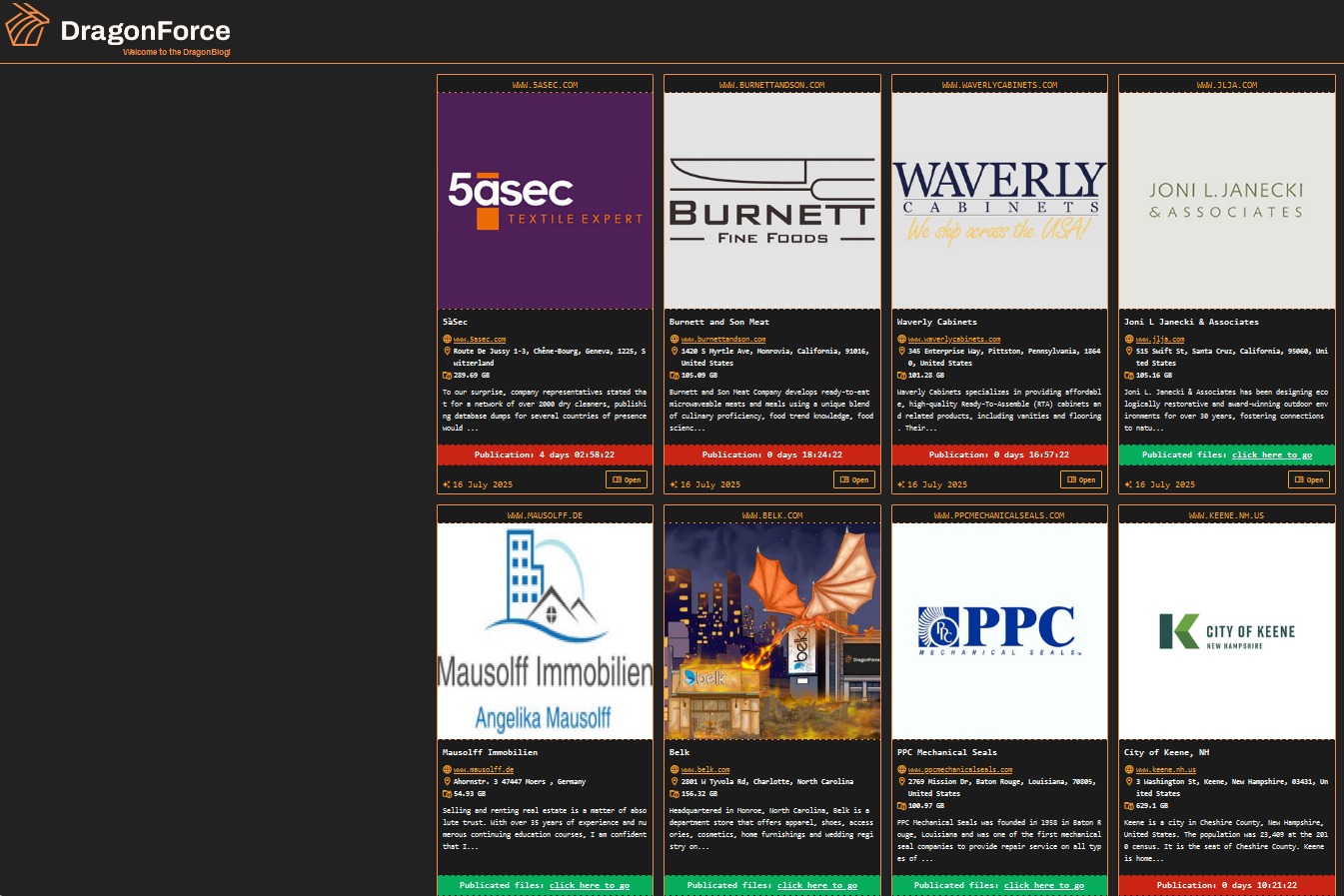Click the globe icon beside www.ppcmechanicalseals.com

pyautogui.click(x=901, y=770)
